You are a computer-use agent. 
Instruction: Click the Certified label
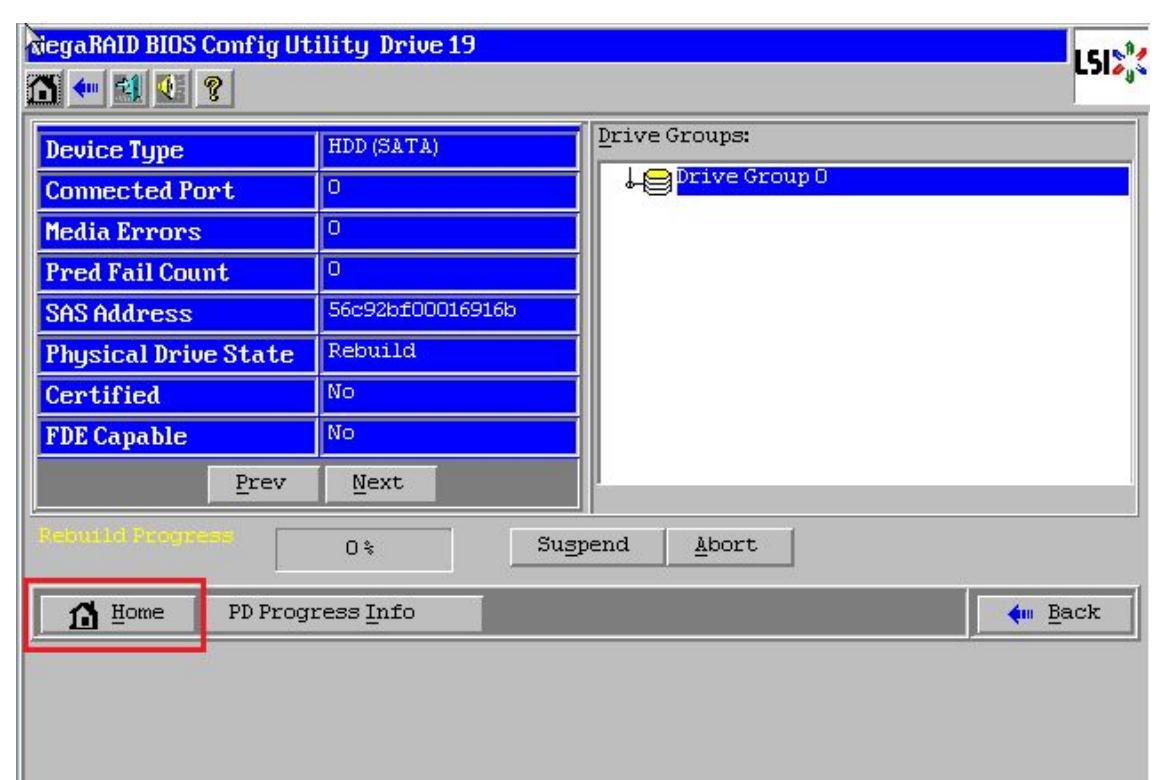[x=103, y=396]
